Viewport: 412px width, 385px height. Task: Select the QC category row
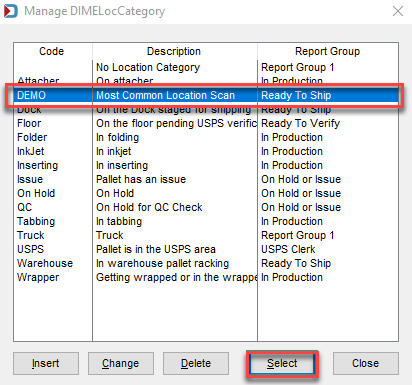(206, 207)
